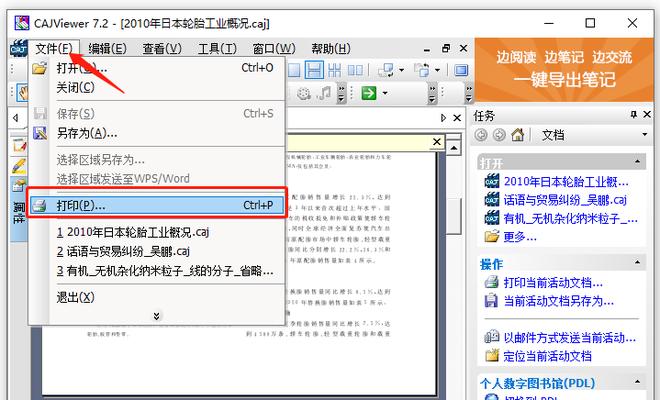This screenshot has width=660, height=400.
Task: Open recent file 3 有机_无机杂化纳米粒子
Action: [x=158, y=271]
